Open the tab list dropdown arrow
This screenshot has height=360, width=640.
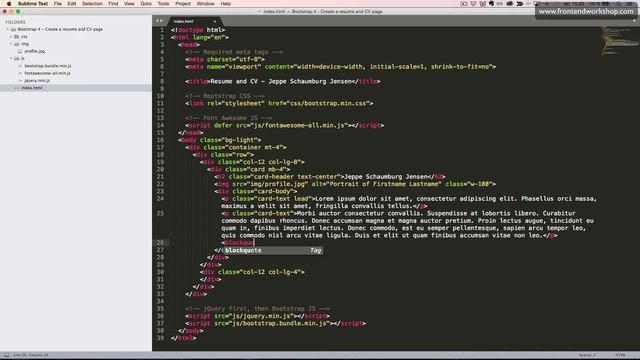pyautogui.click(x=634, y=21)
